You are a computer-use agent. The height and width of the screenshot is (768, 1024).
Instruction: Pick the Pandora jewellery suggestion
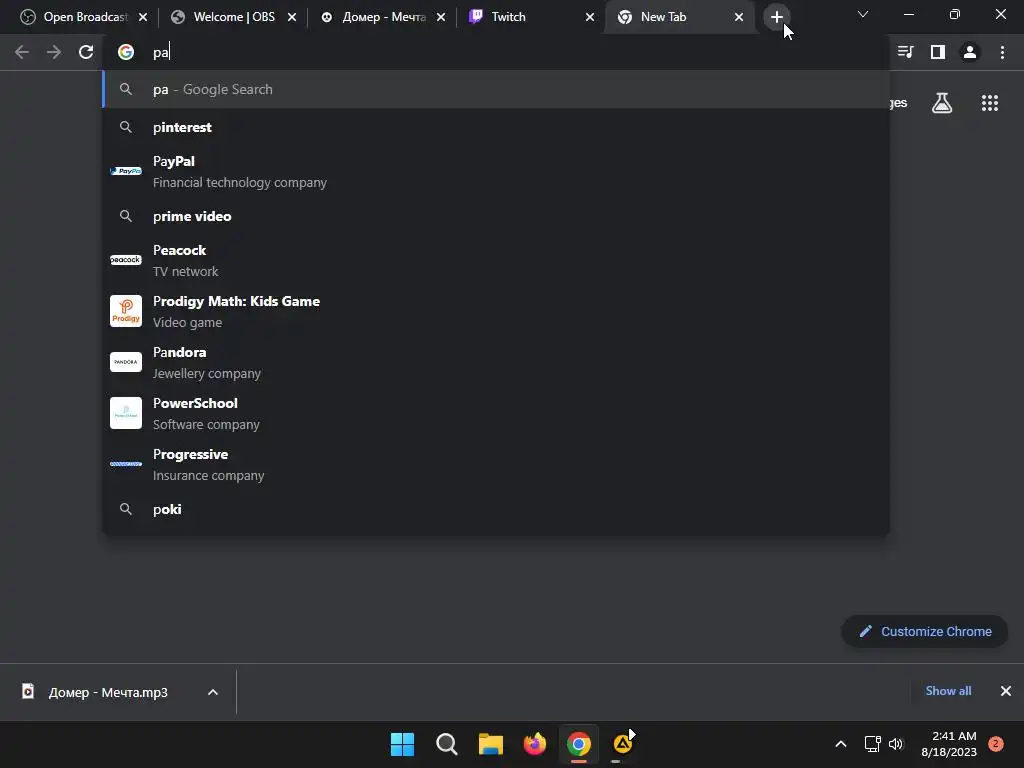(496, 362)
